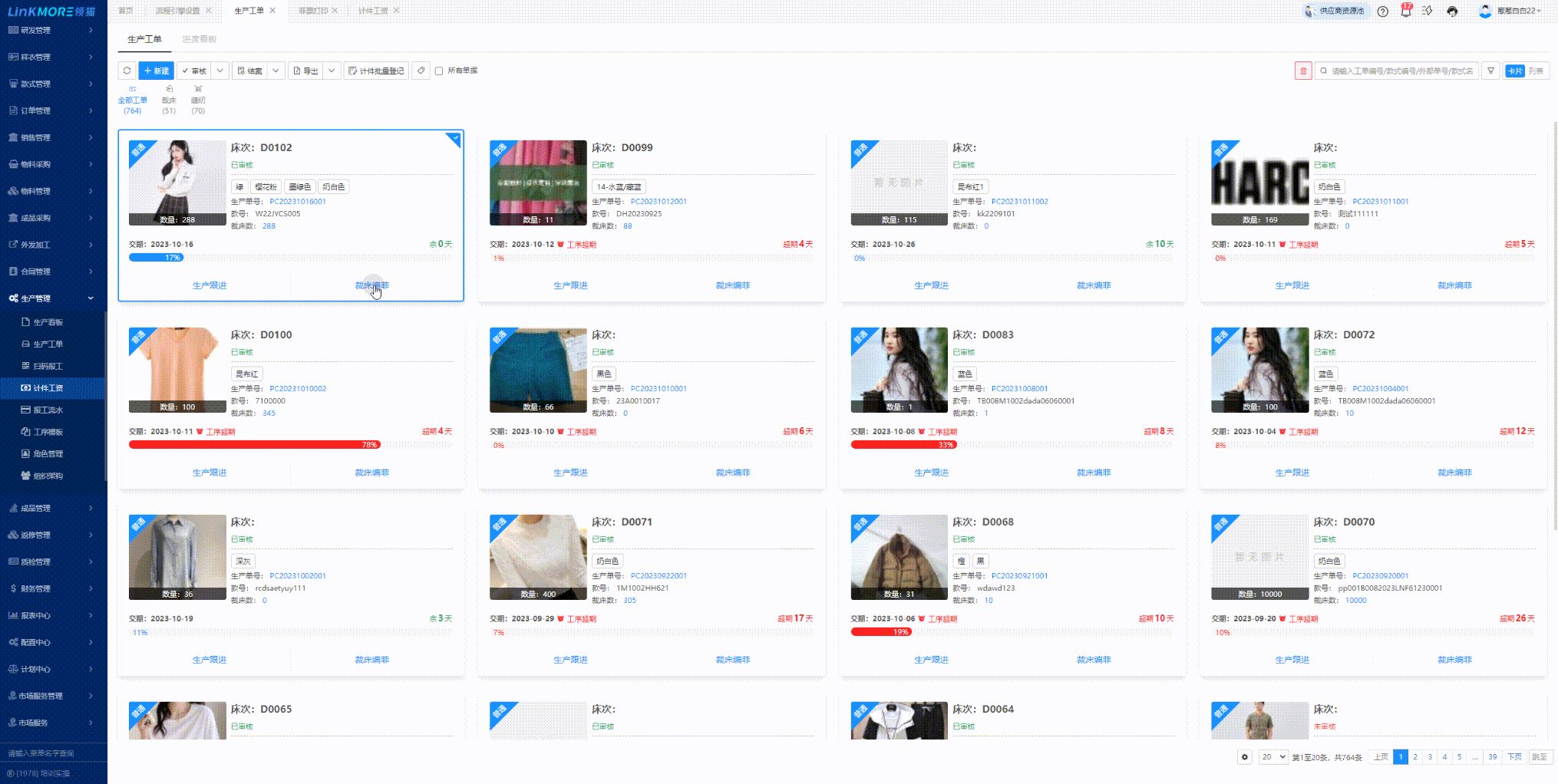Open 供应商资源池 in header
The image size is (1558, 784).
(1336, 11)
